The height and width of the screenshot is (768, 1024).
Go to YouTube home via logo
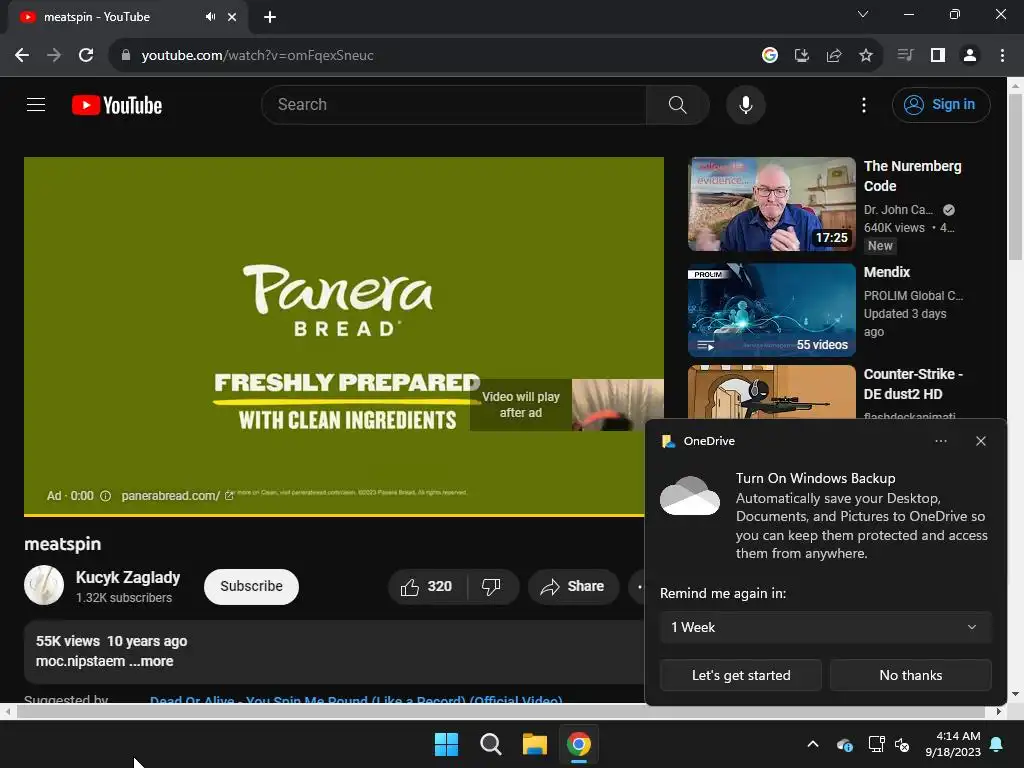click(x=117, y=105)
